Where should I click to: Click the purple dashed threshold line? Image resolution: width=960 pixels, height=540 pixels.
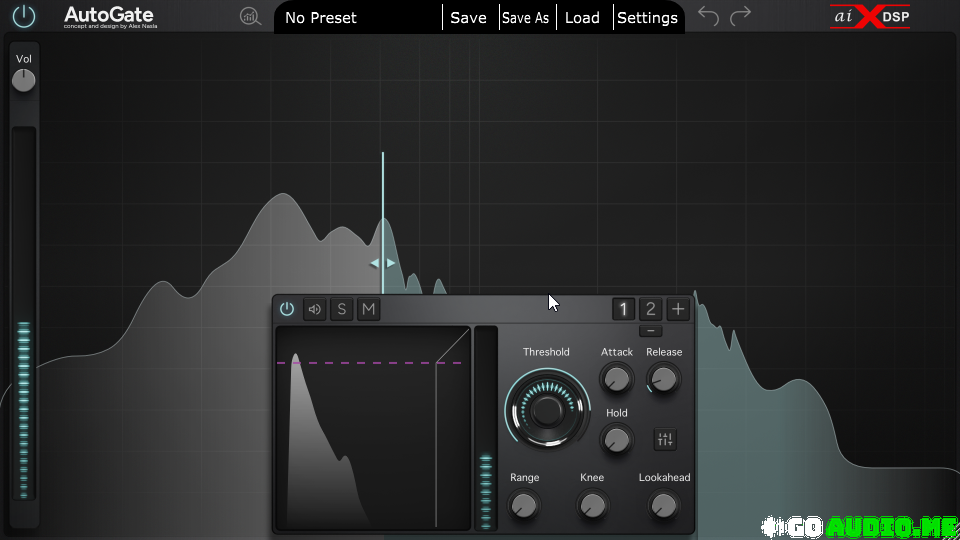(369, 363)
